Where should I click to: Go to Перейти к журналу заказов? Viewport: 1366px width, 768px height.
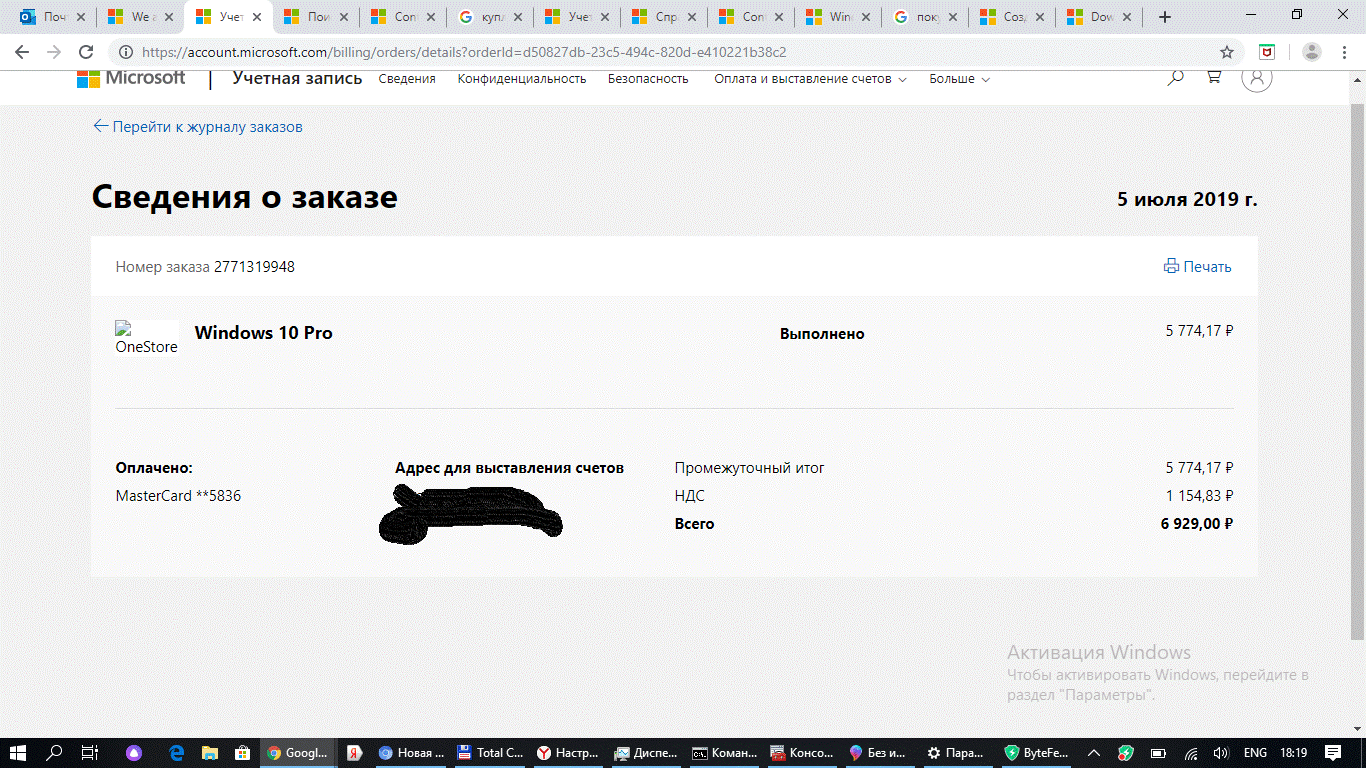coord(198,127)
